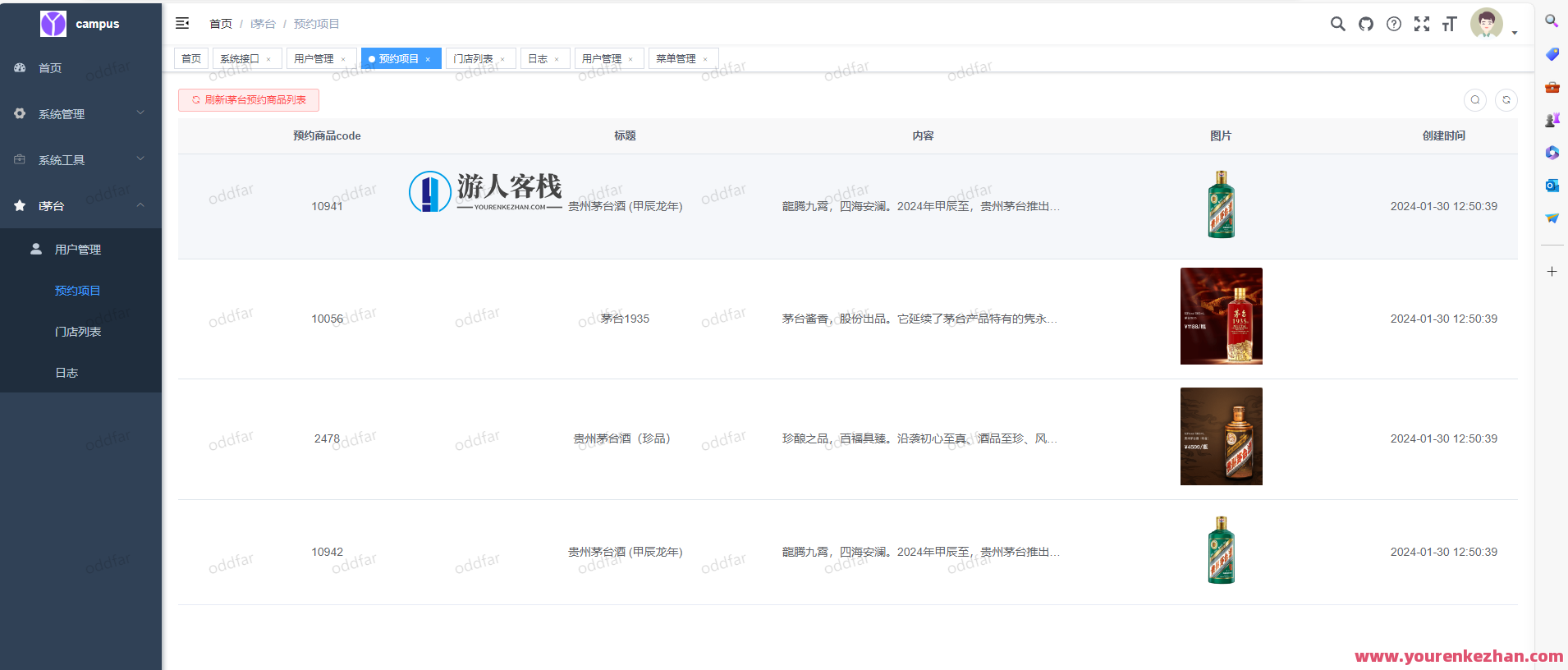Click the campus logo icon
The image size is (1568, 670).
point(53,24)
